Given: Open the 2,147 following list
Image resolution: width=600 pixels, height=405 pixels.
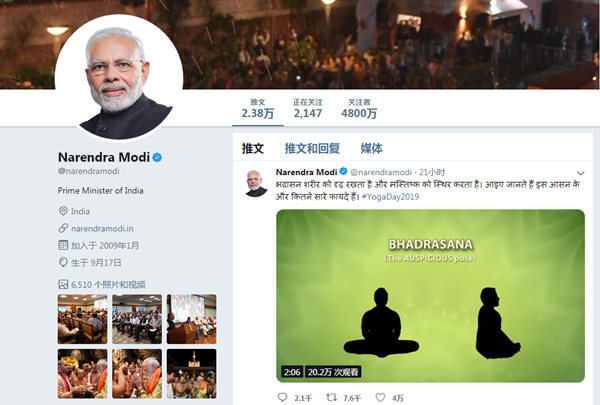Looking at the screenshot, I should (308, 109).
